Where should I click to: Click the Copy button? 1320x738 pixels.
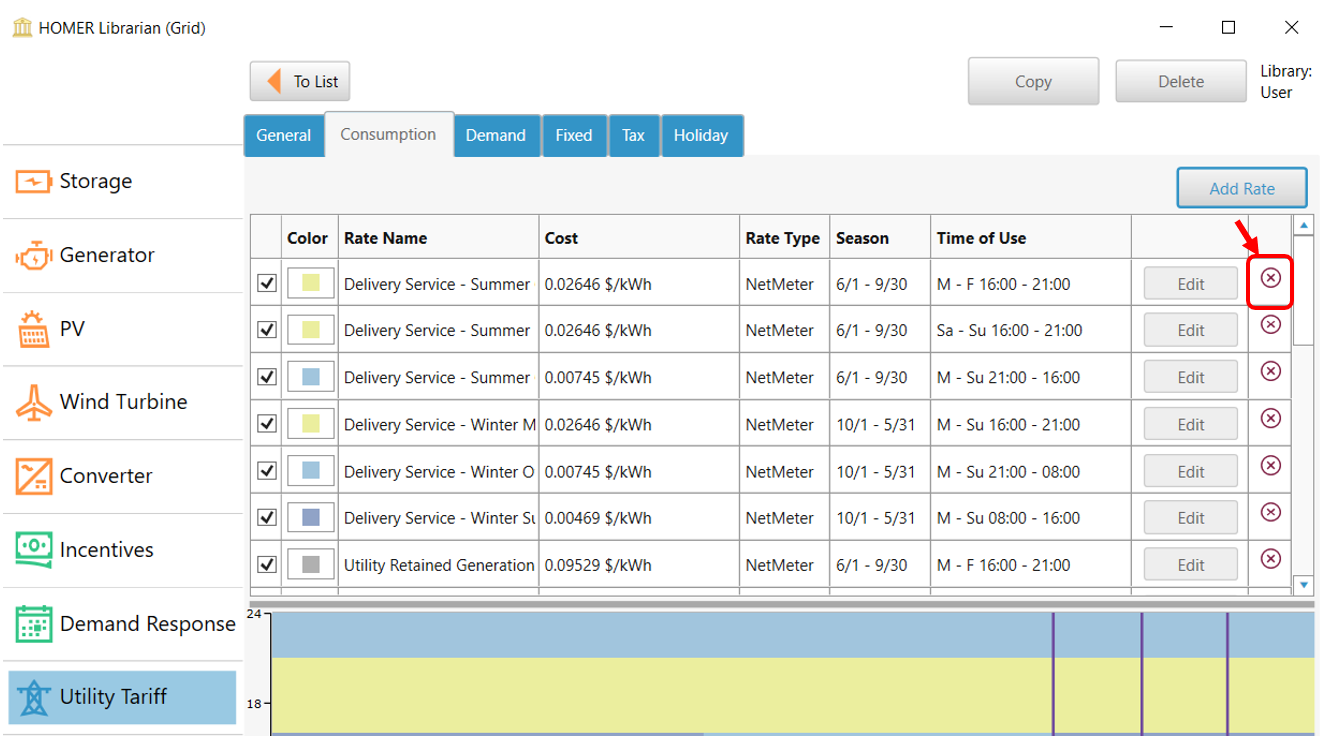pos(1033,82)
